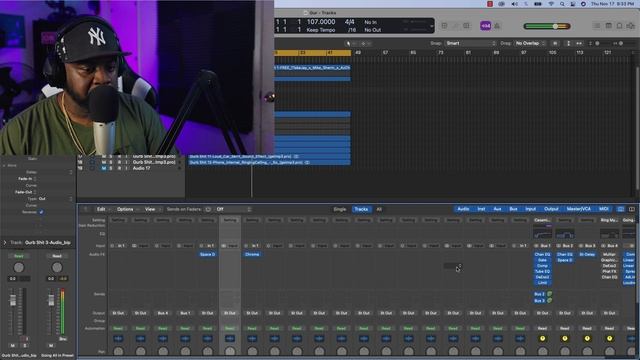This screenshot has height=360, width=640.
Task: Toggle the green send button beside Bus 3
Action: click(x=549, y=300)
